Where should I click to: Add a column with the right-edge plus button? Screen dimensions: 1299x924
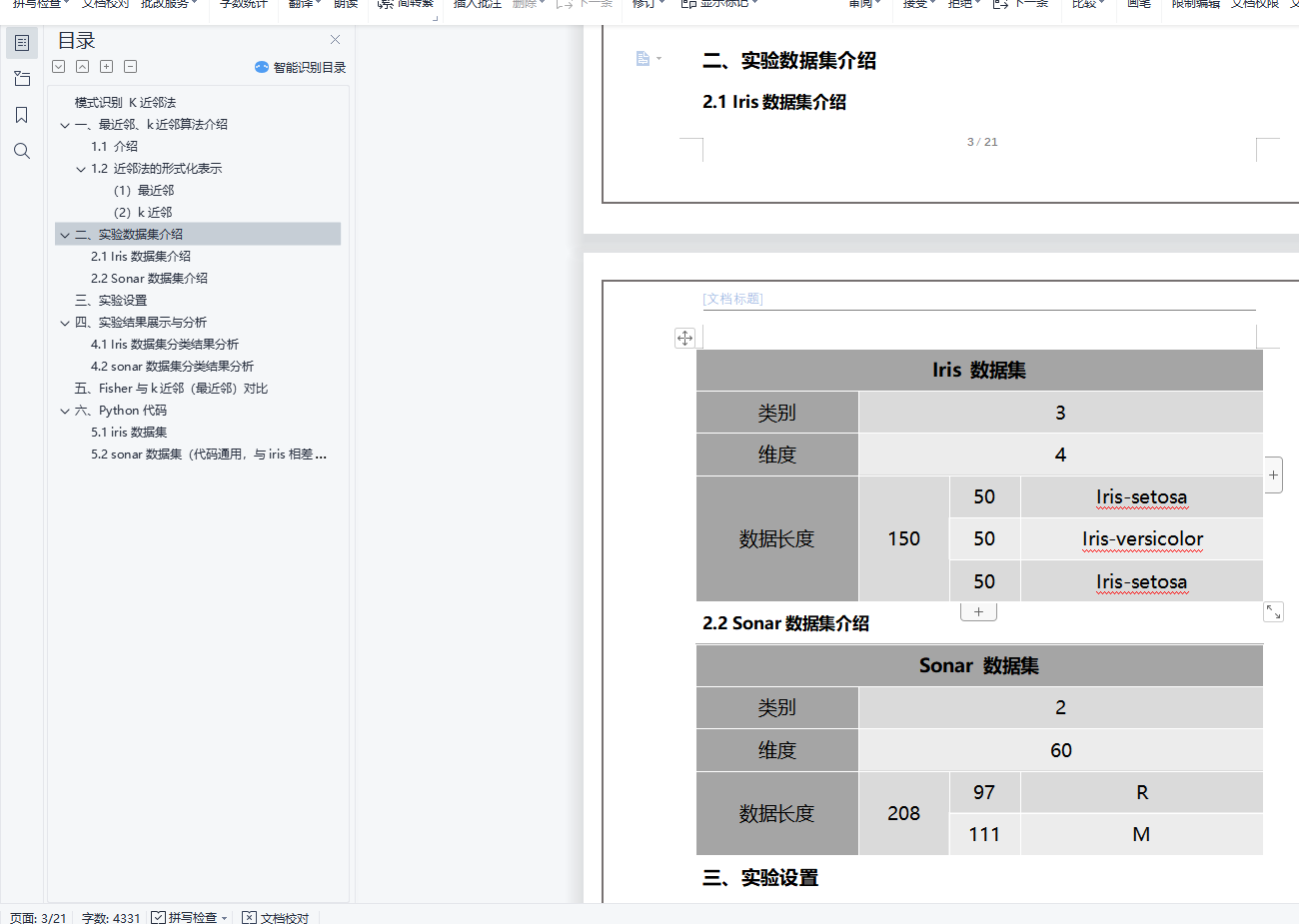(1273, 475)
